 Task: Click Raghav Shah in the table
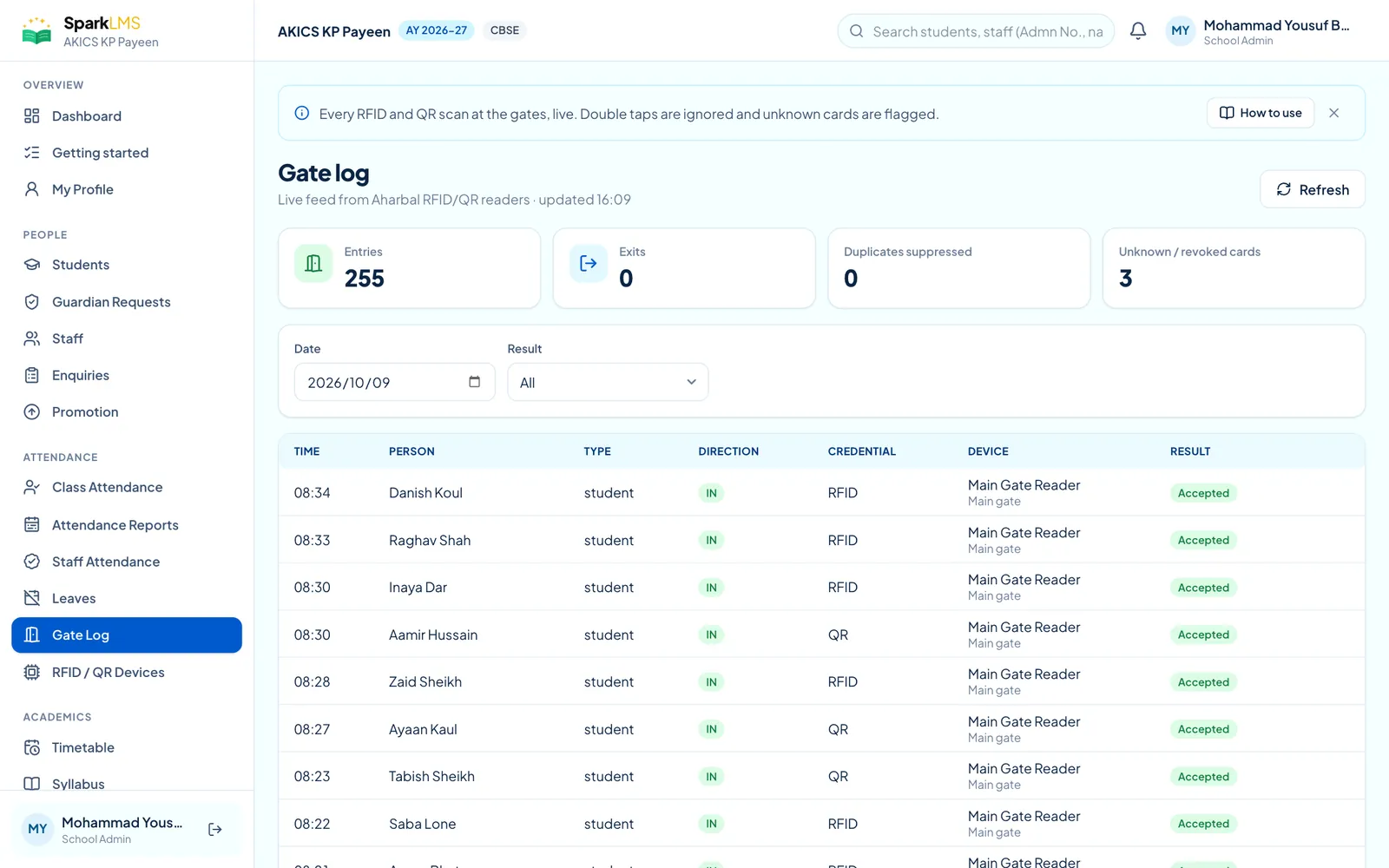pyautogui.click(x=430, y=541)
